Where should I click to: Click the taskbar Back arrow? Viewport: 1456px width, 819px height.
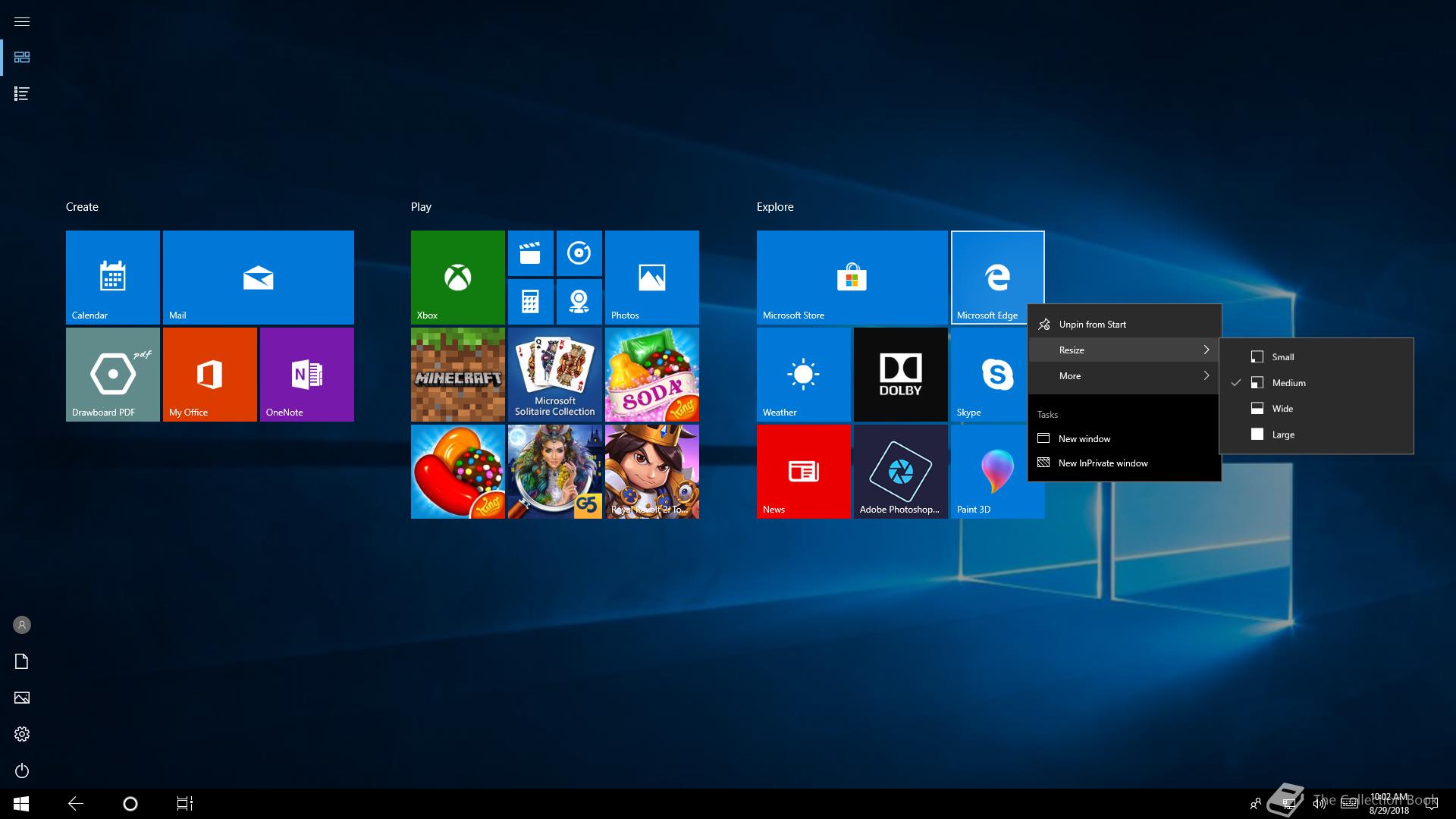coord(76,804)
